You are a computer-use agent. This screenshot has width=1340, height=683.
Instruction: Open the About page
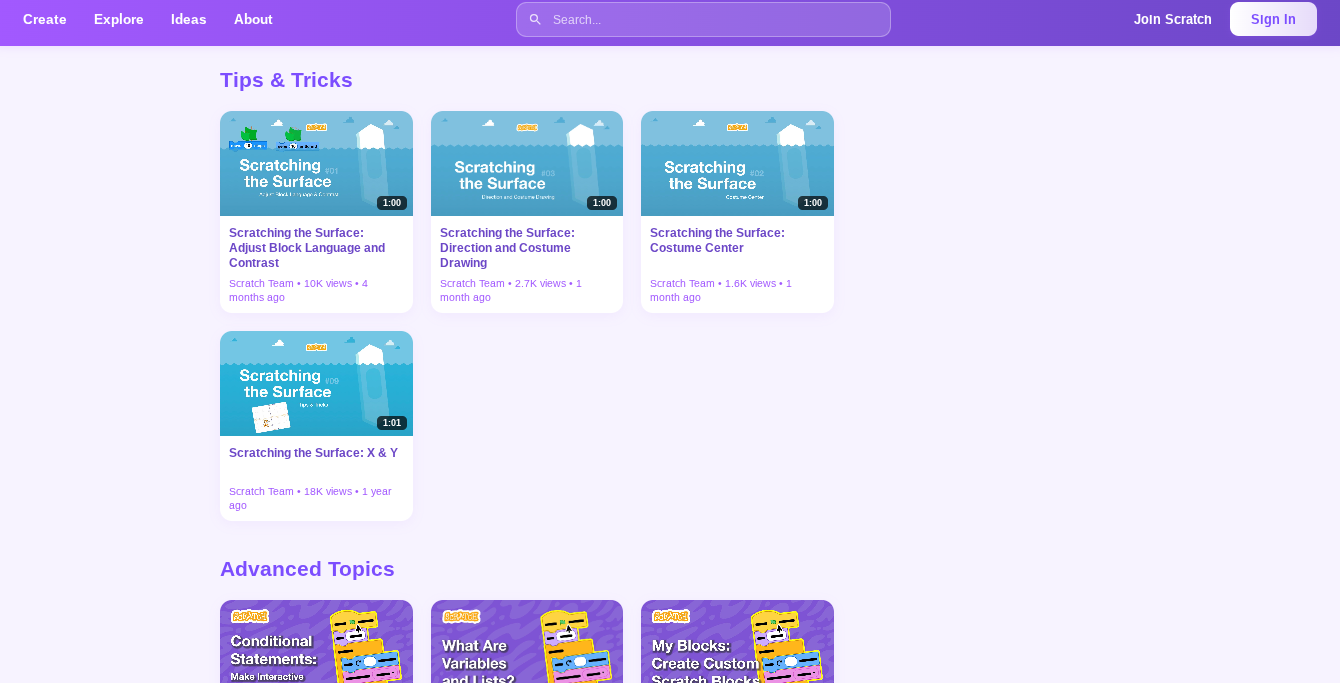pos(253,19)
